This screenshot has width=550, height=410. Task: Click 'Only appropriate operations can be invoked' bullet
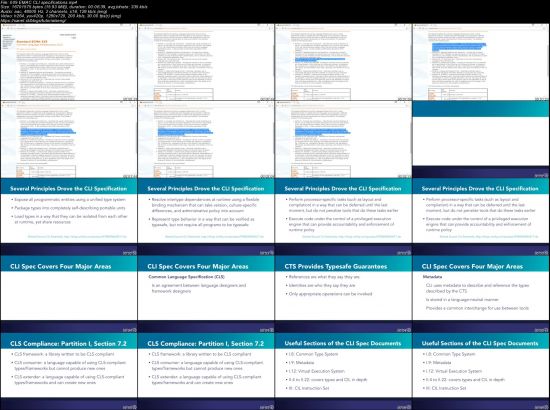point(329,294)
